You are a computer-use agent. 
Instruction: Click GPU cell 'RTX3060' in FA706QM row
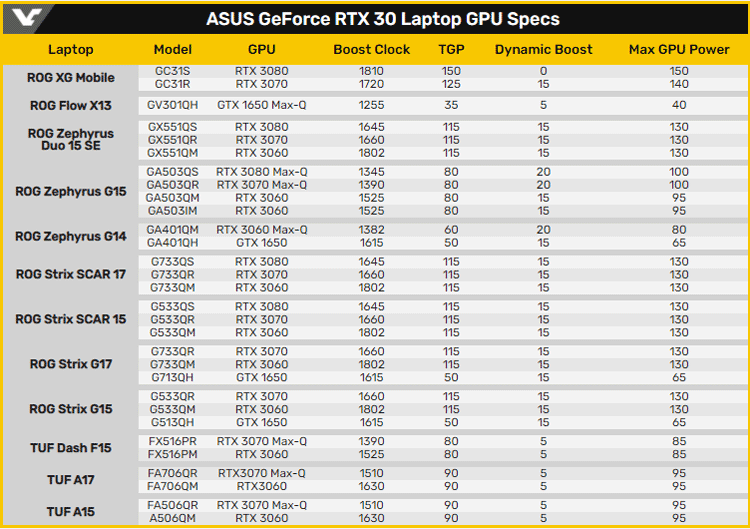pos(262,486)
